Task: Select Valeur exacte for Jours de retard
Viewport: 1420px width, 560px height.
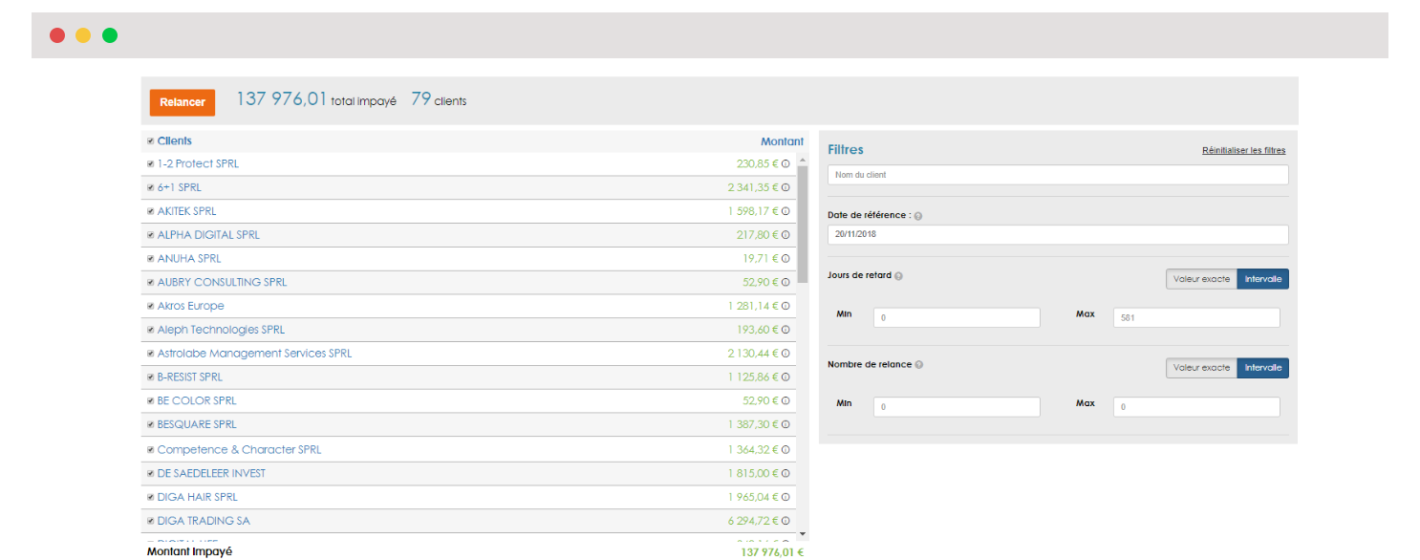Action: click(x=1201, y=279)
